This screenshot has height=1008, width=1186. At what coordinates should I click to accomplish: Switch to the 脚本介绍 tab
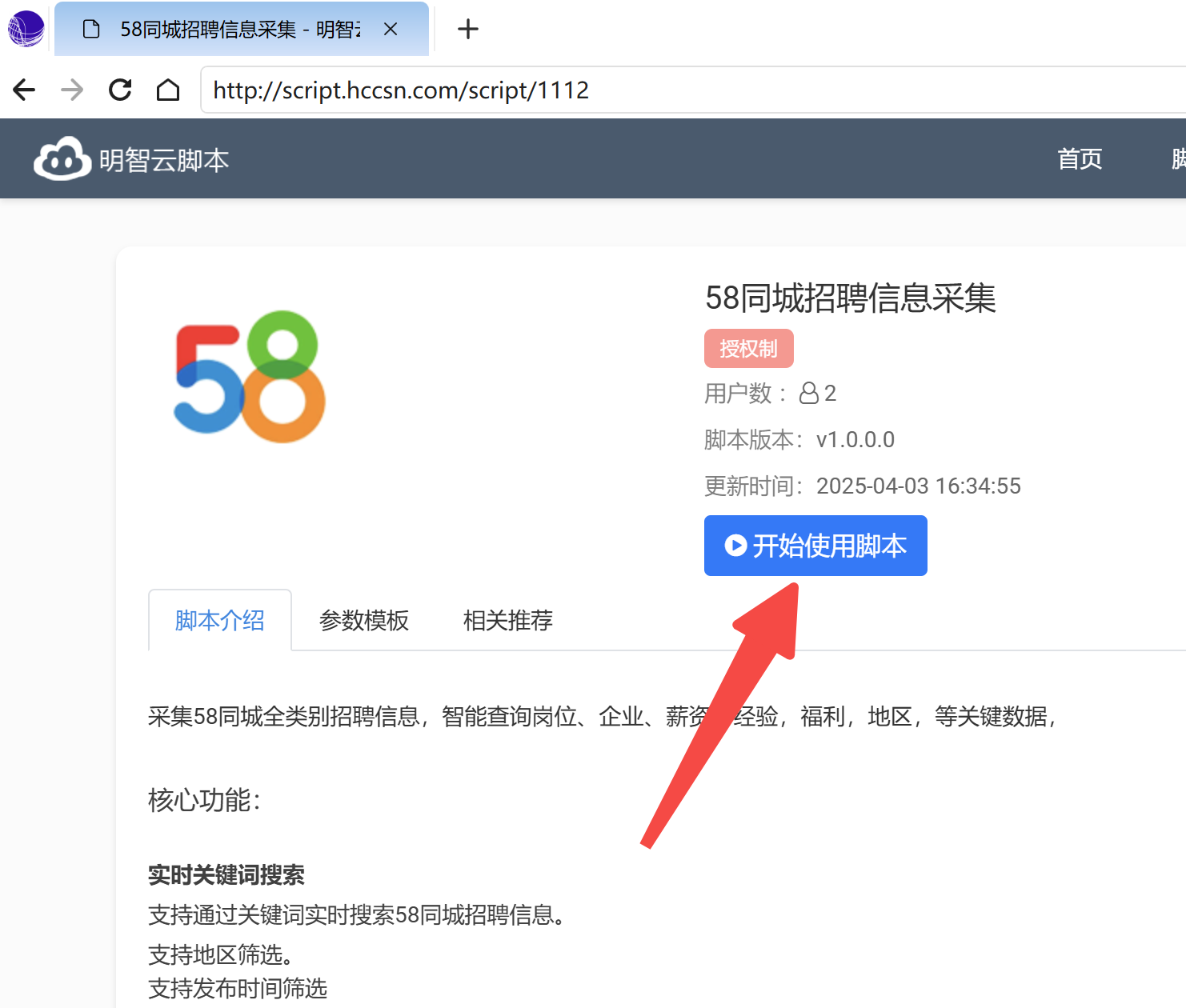tap(220, 621)
